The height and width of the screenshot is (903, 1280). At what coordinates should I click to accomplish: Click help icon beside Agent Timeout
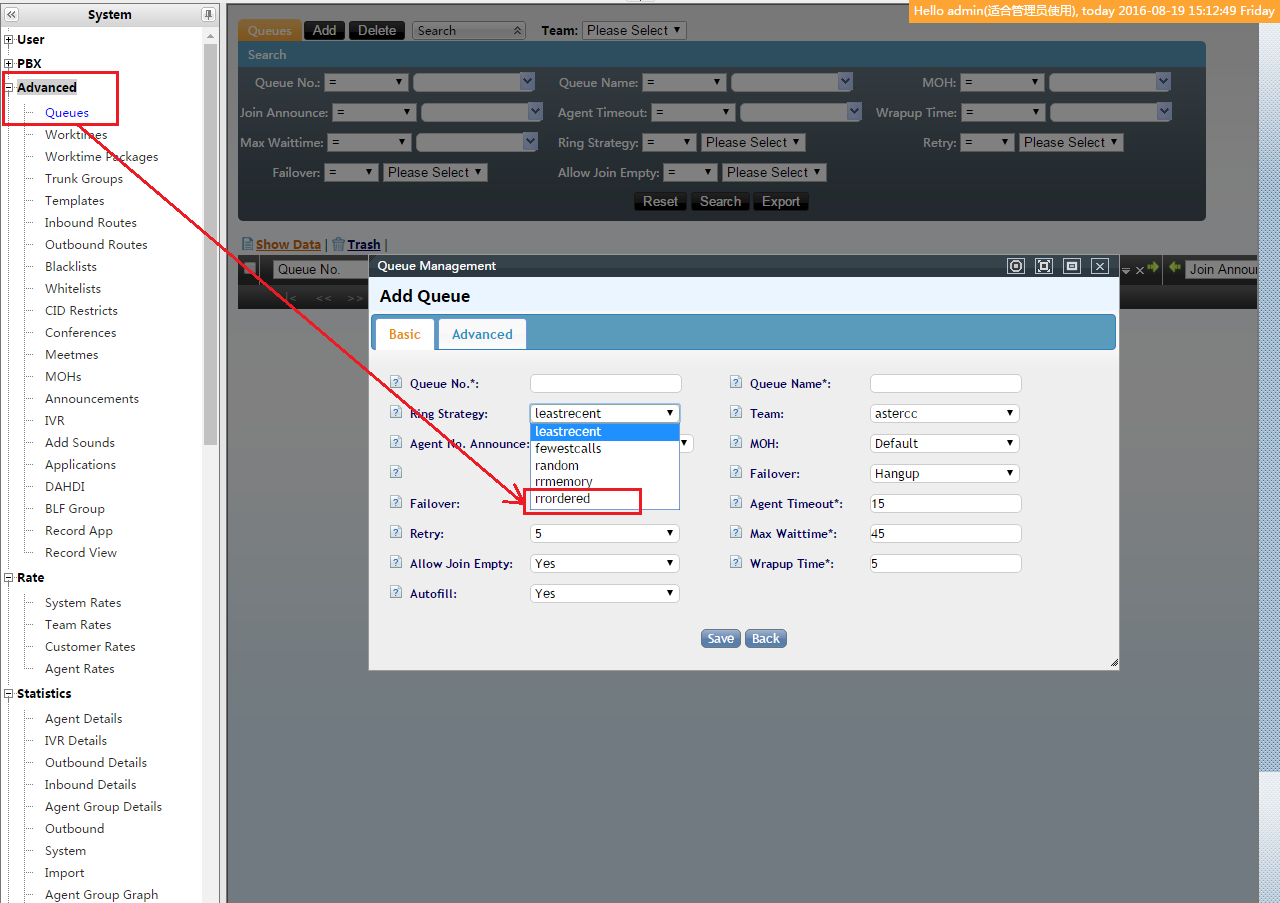pyautogui.click(x=736, y=503)
